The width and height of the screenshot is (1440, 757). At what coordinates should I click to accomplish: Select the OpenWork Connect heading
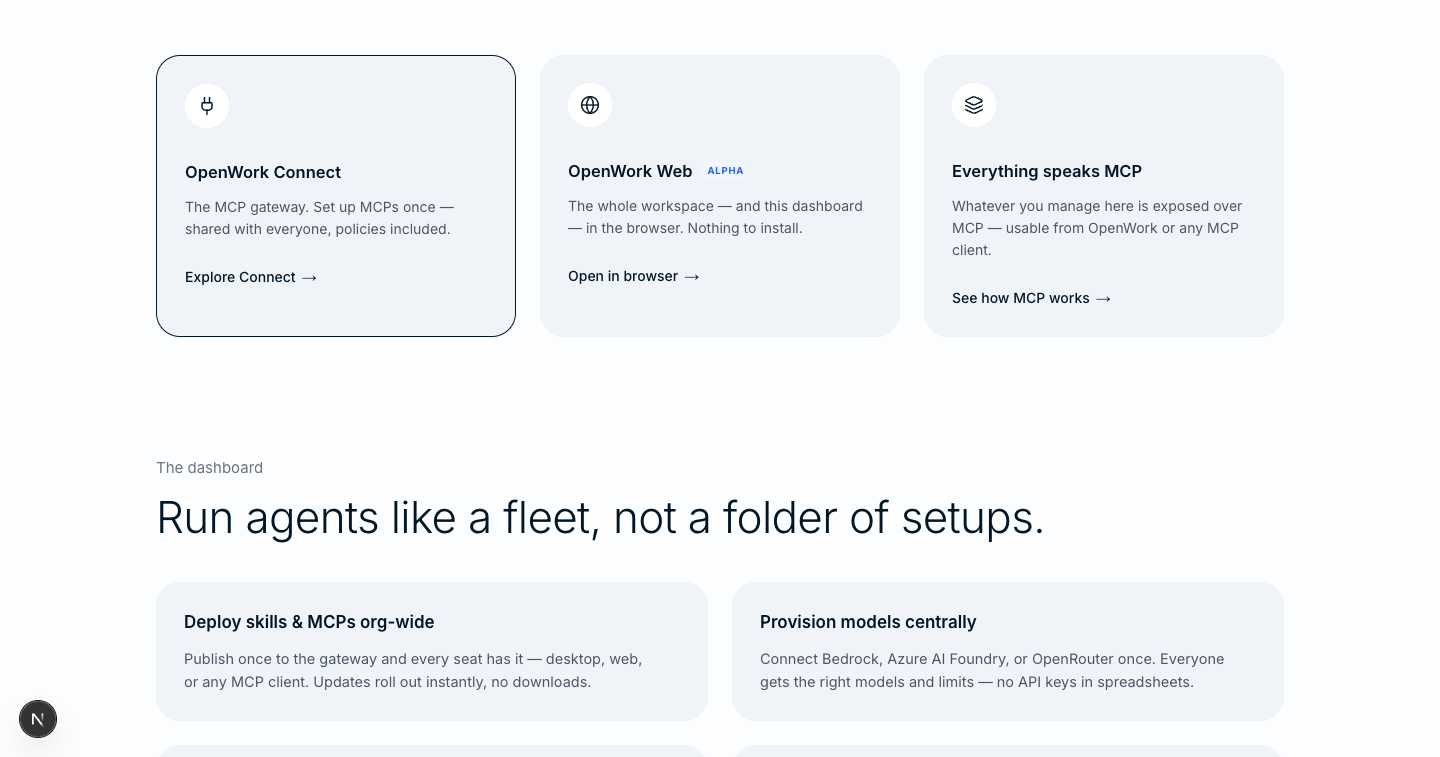pyautogui.click(x=263, y=172)
